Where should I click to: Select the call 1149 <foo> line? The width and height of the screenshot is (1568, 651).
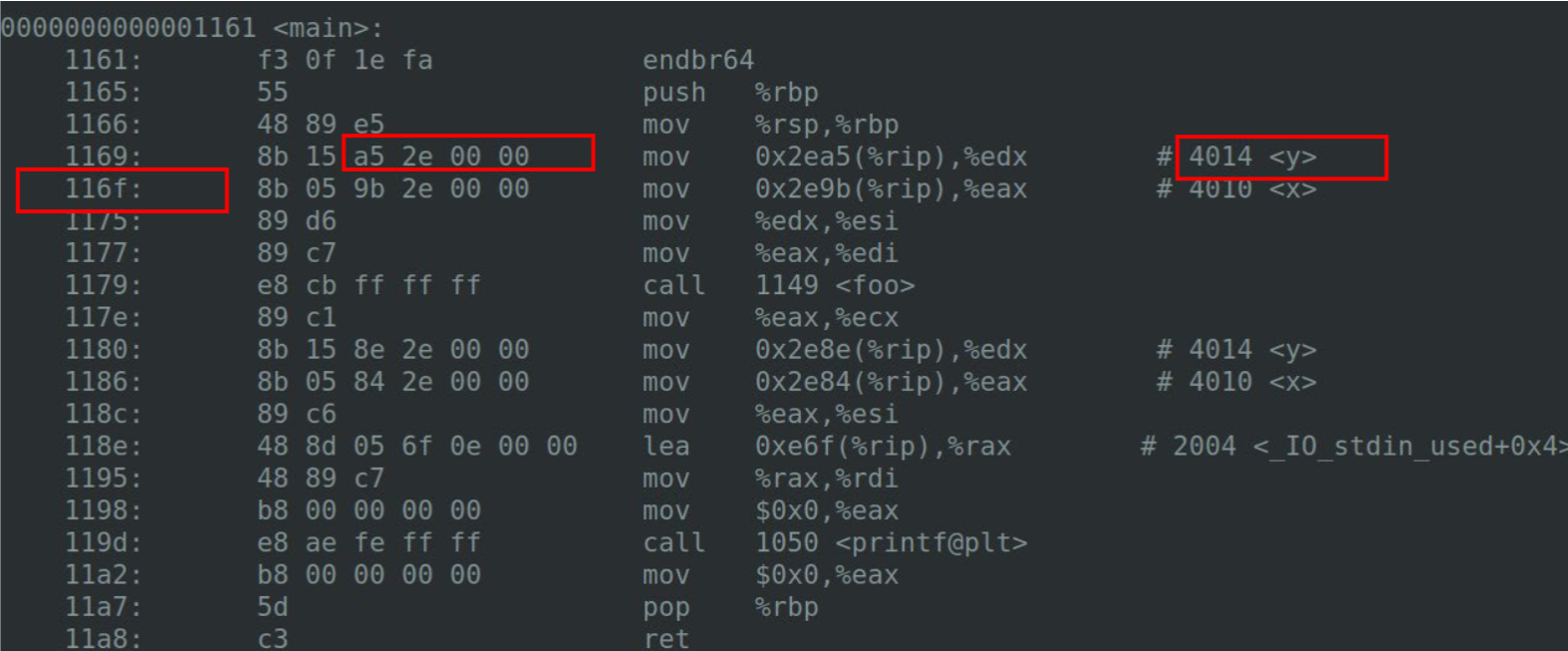tap(778, 285)
